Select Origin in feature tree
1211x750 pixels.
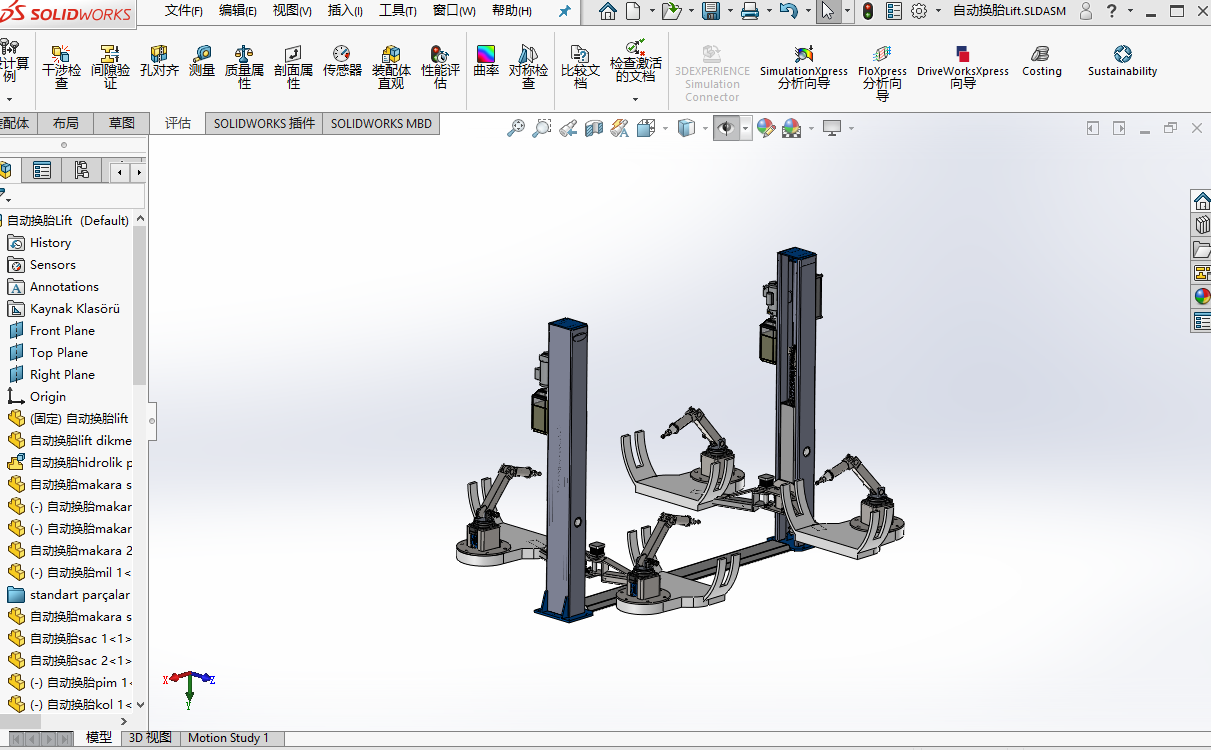click(47, 397)
